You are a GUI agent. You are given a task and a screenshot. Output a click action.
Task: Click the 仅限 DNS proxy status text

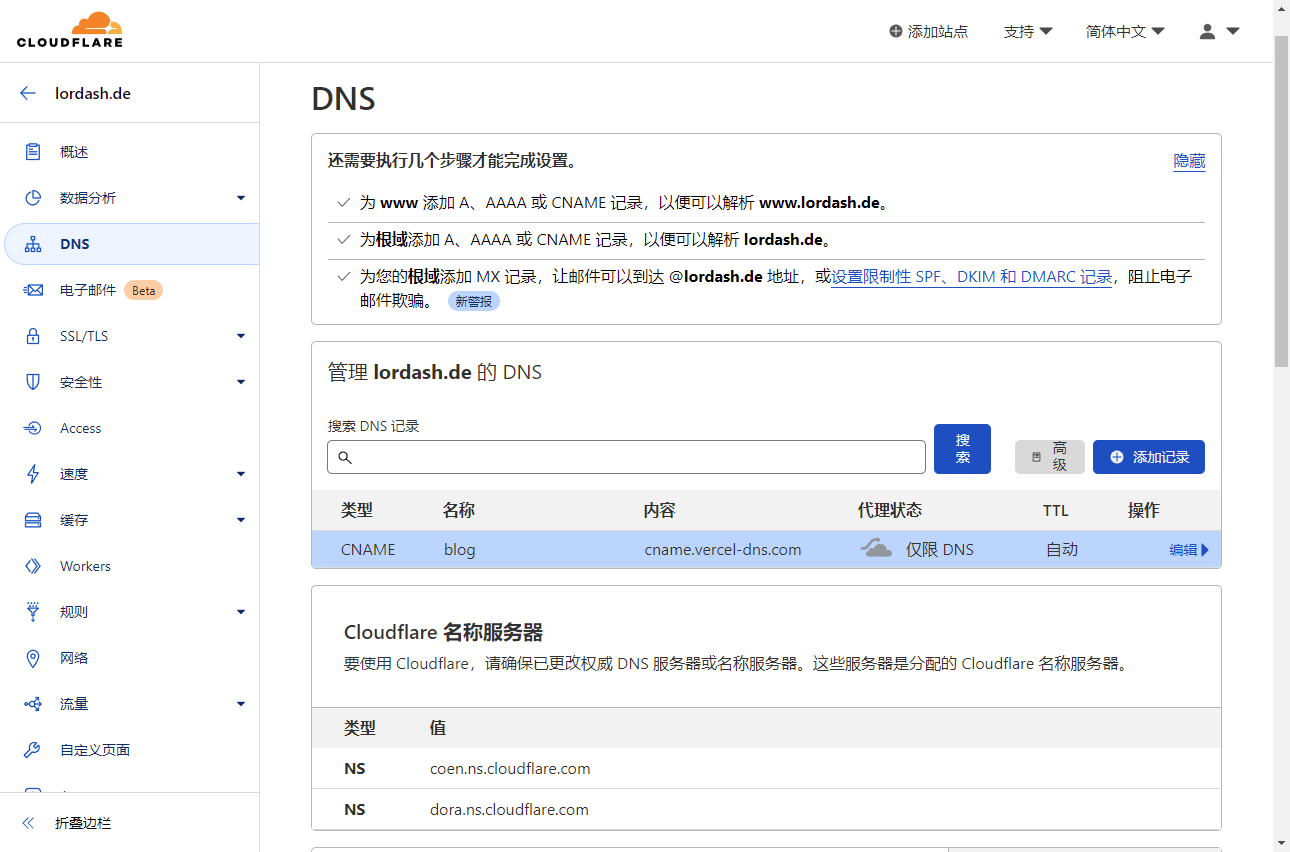tap(940, 549)
